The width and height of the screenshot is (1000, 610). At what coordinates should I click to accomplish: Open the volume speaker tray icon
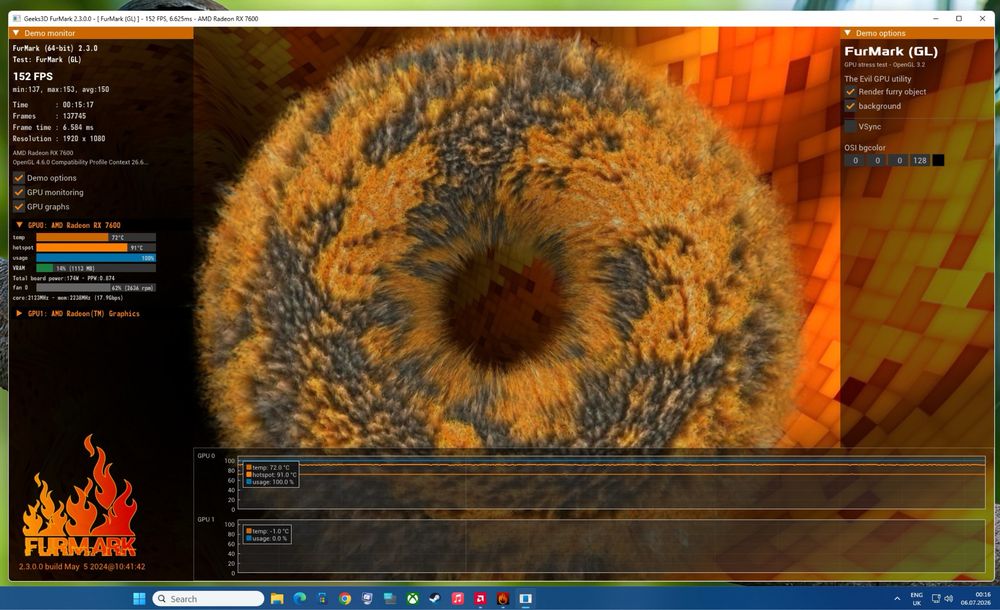point(948,599)
